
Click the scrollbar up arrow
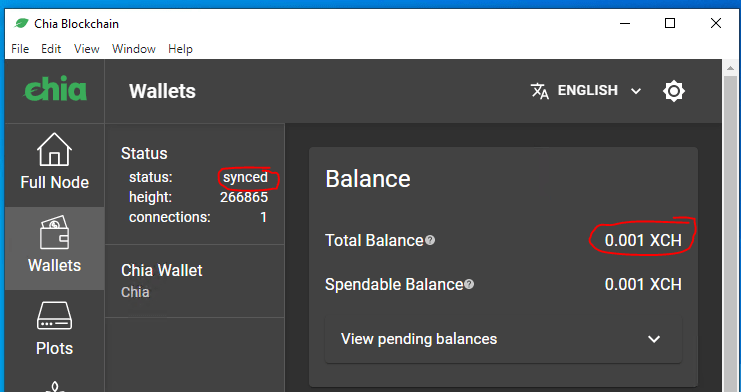(x=731, y=68)
